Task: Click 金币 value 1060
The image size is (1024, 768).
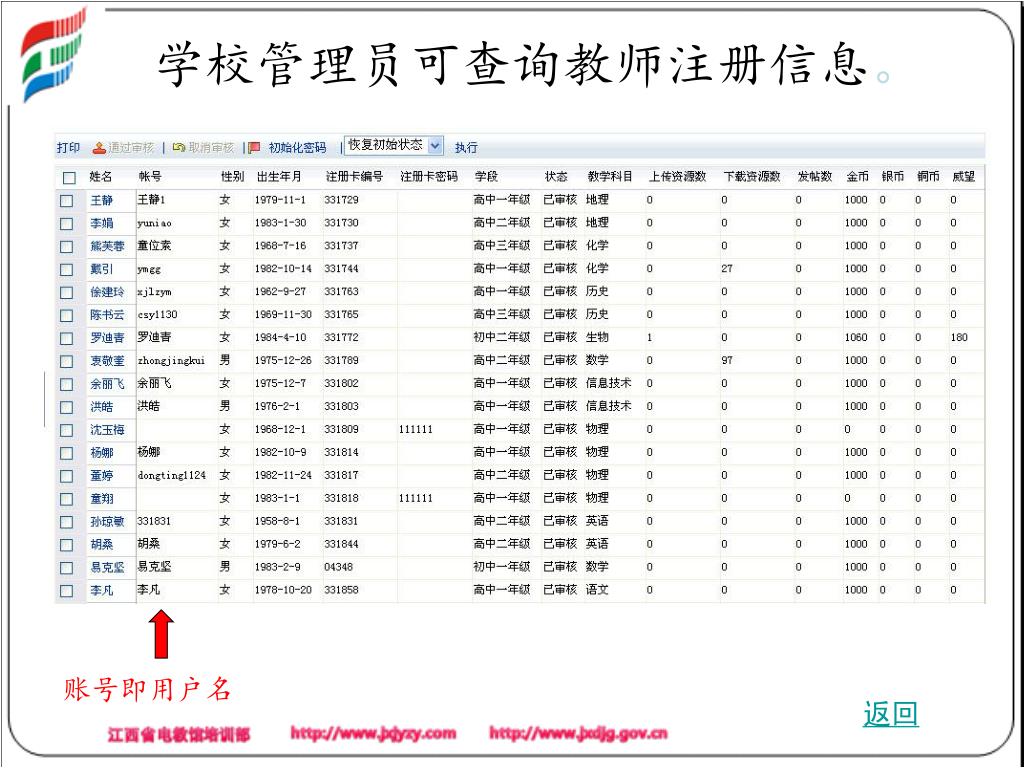Action: [x=856, y=338]
